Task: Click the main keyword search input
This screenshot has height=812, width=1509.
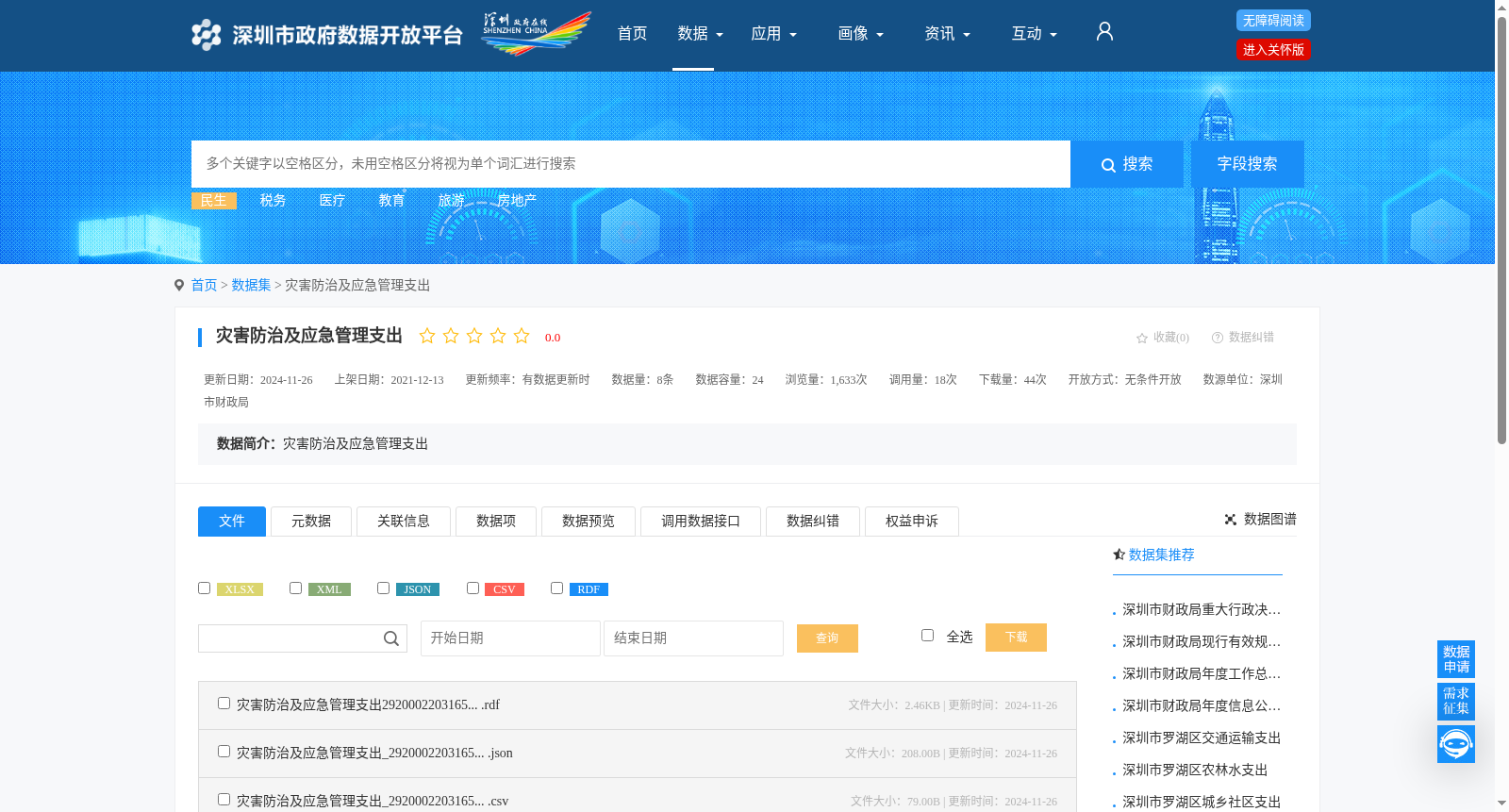Action: pos(631,164)
